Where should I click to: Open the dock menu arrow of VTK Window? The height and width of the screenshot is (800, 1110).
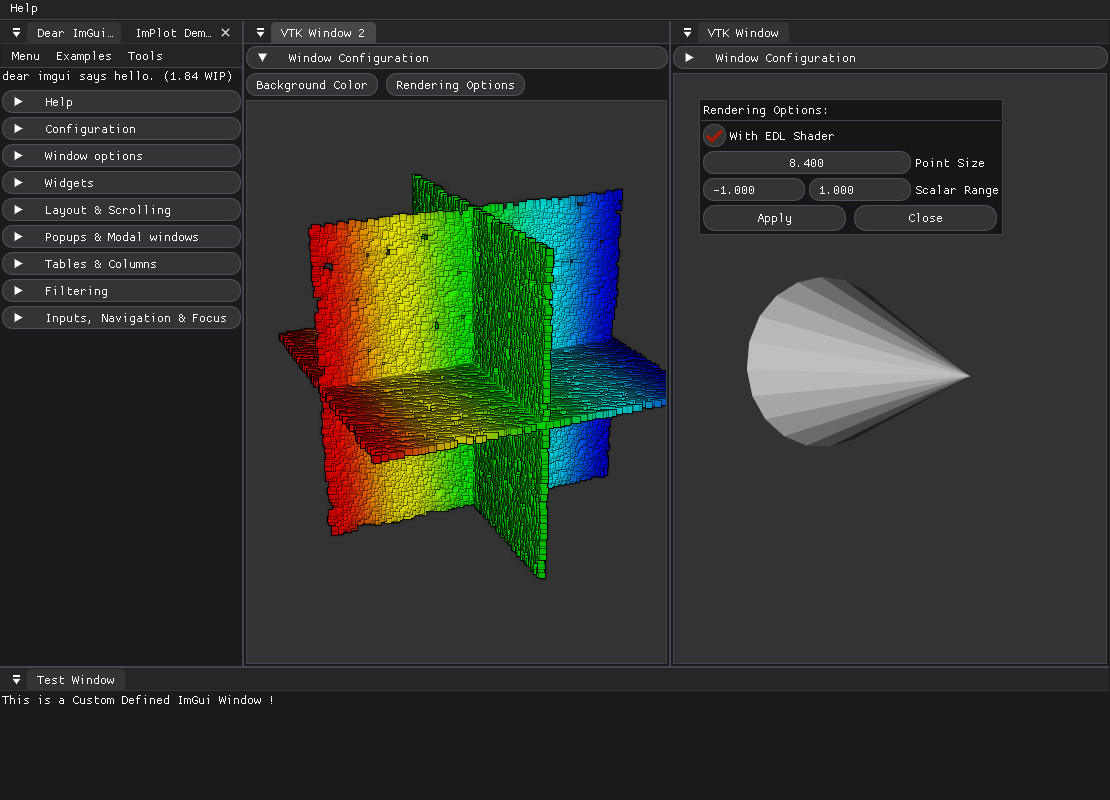click(x=687, y=33)
